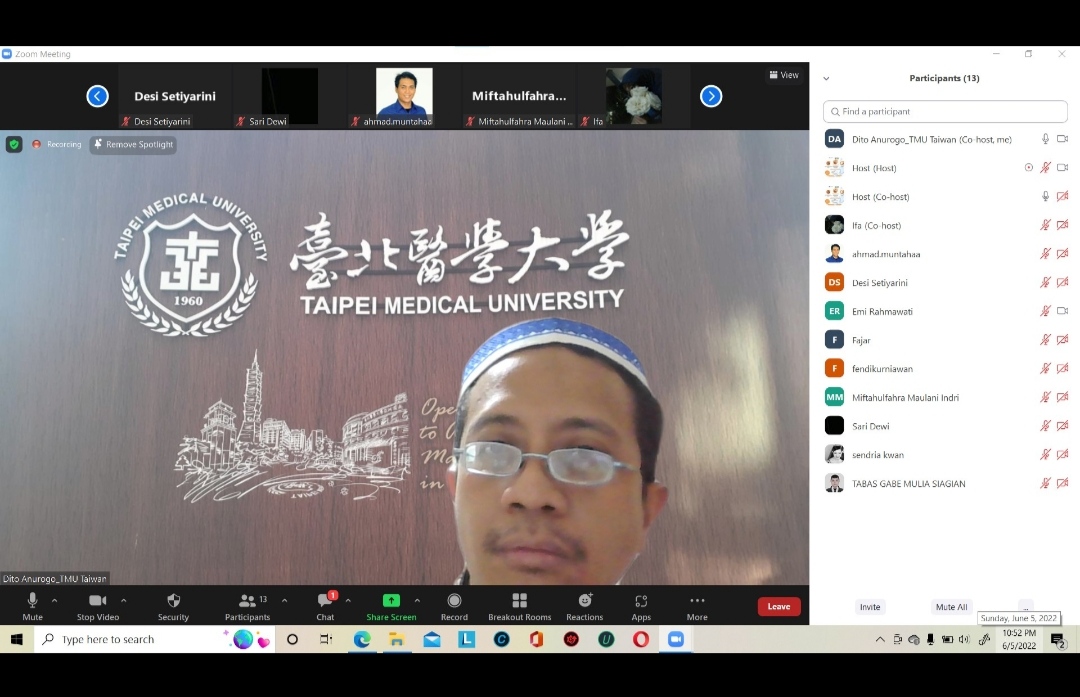Expand the arrow beside Participants button
The width and height of the screenshot is (1080, 697).
pyautogui.click(x=284, y=601)
